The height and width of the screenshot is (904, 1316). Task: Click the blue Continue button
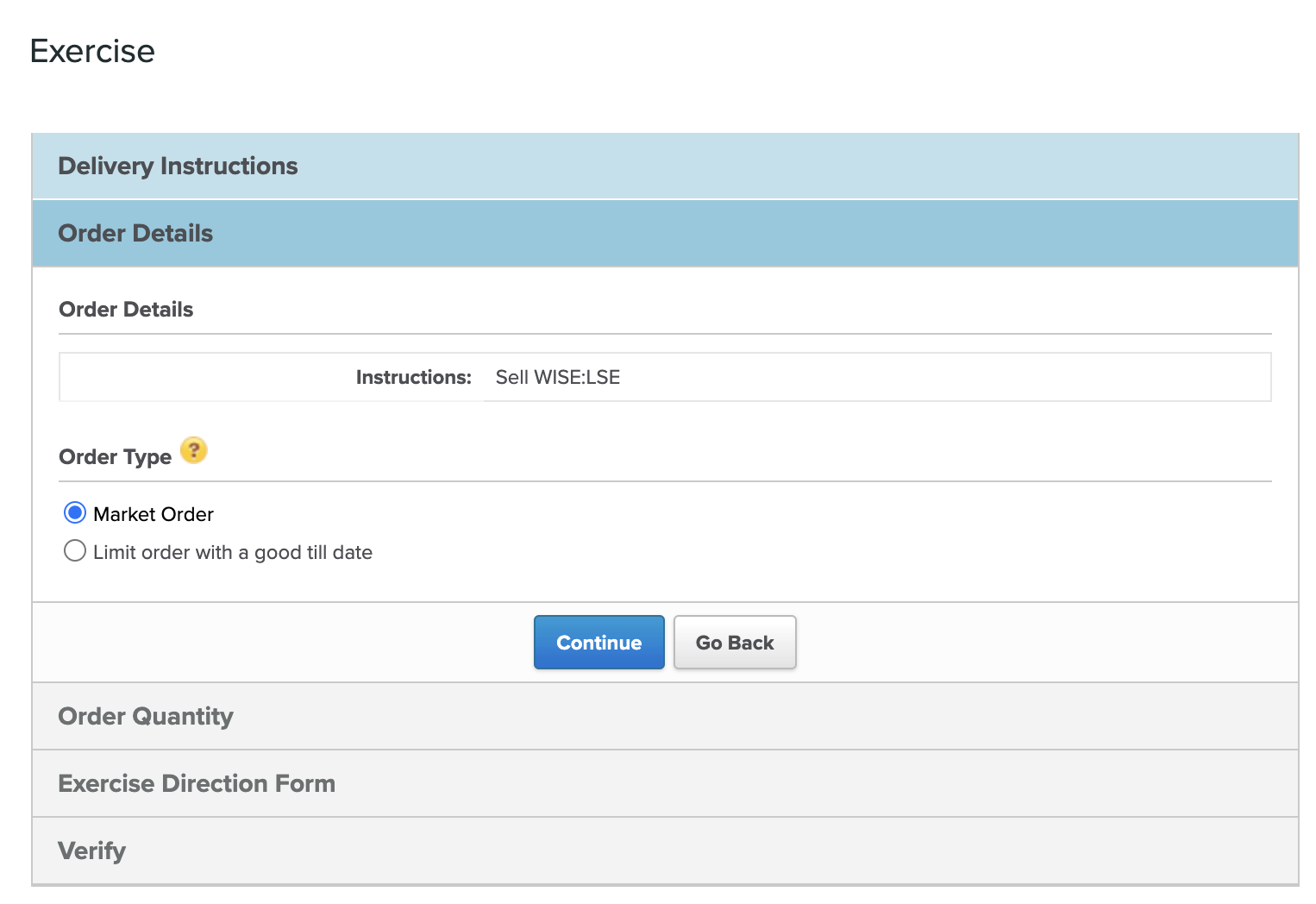(599, 643)
